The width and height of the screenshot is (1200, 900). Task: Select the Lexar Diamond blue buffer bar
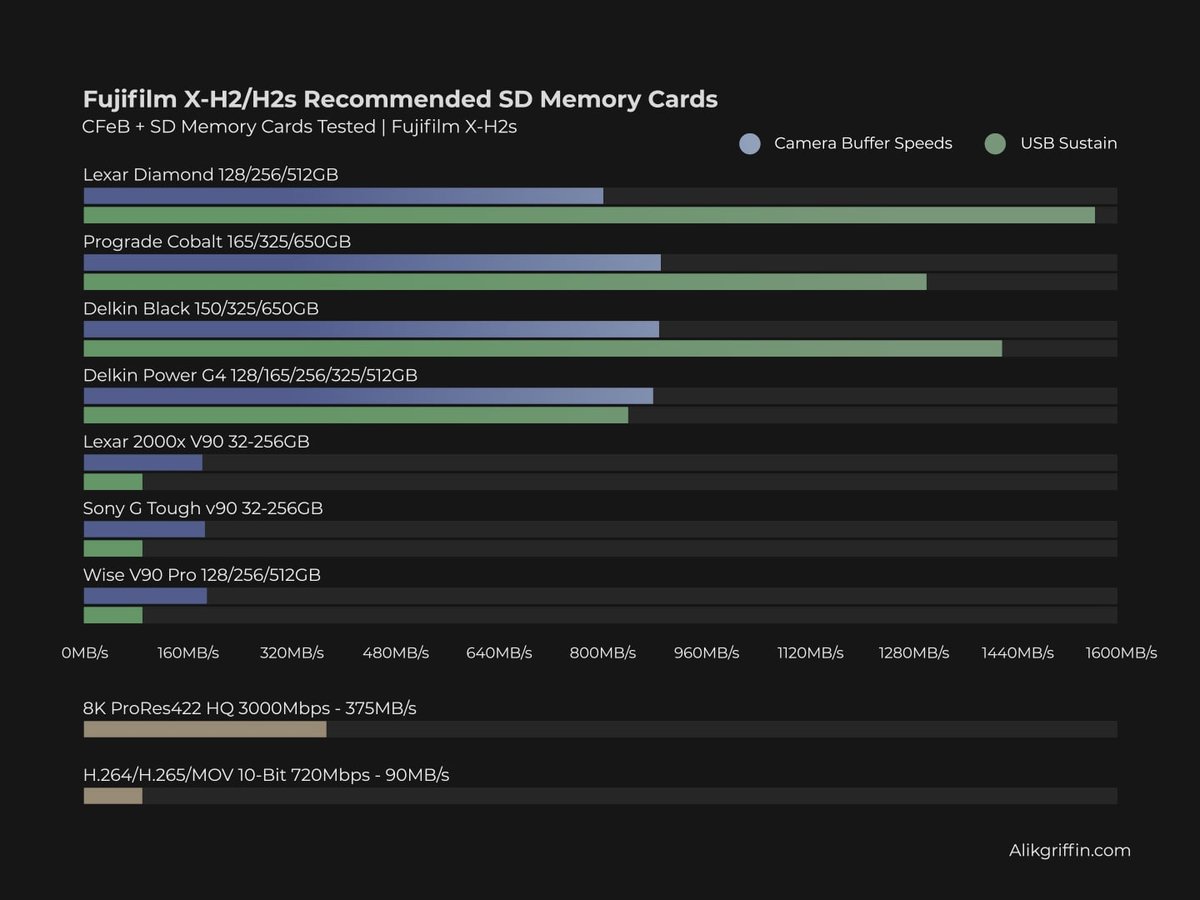(x=340, y=195)
